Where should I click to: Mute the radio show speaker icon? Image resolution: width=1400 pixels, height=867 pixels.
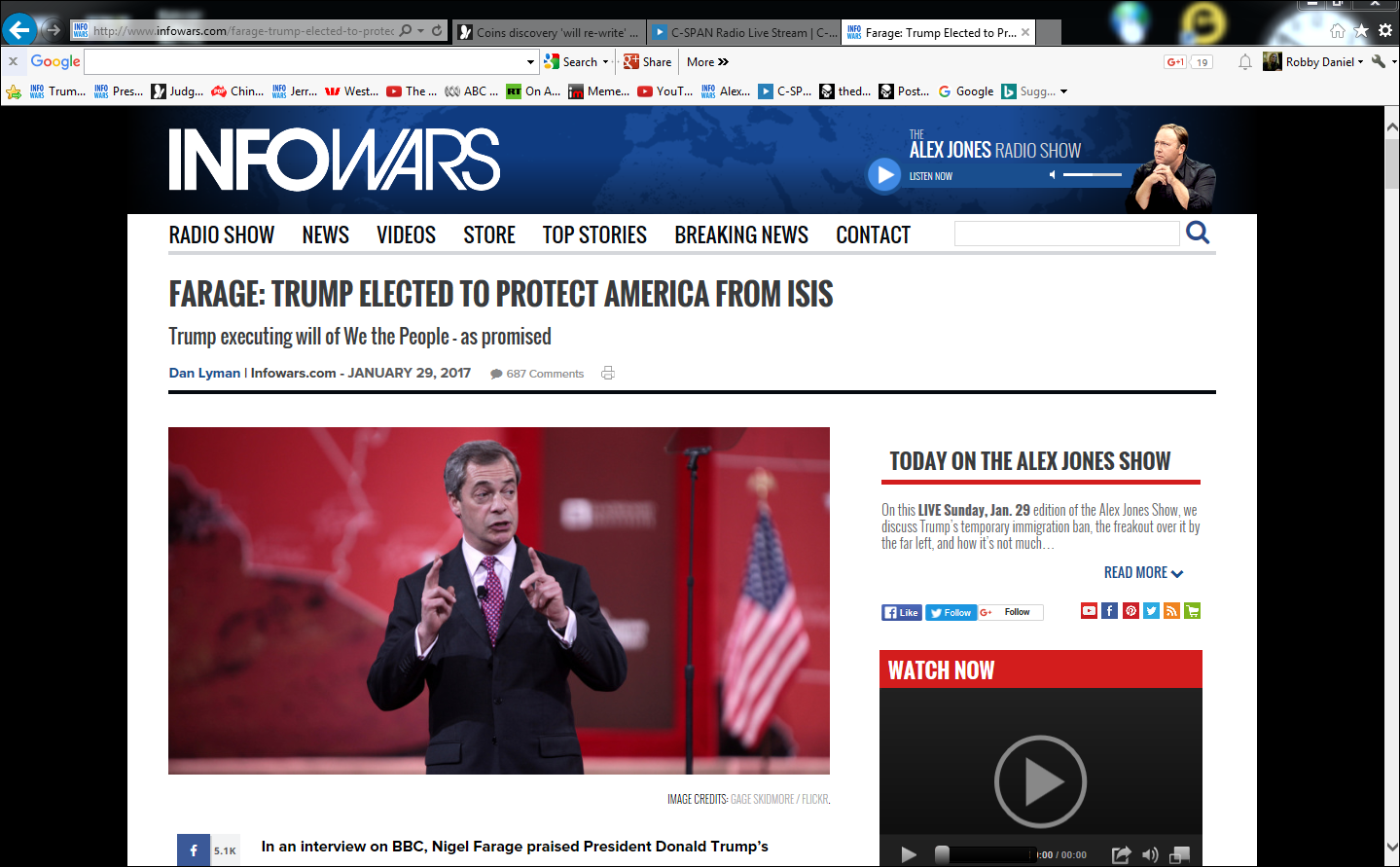click(x=1052, y=175)
